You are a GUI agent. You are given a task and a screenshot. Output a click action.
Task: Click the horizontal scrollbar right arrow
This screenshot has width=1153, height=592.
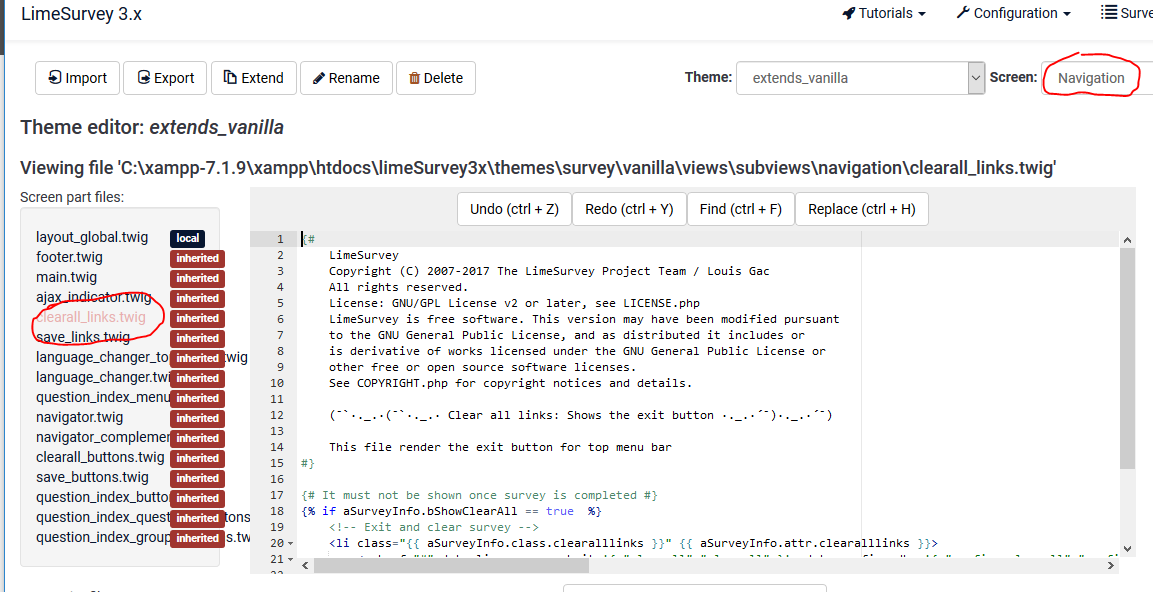[x=1110, y=566]
